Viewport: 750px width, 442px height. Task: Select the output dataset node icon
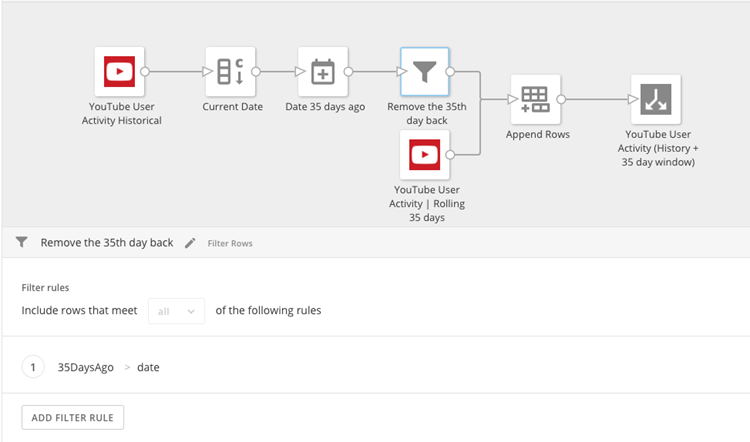coord(656,99)
